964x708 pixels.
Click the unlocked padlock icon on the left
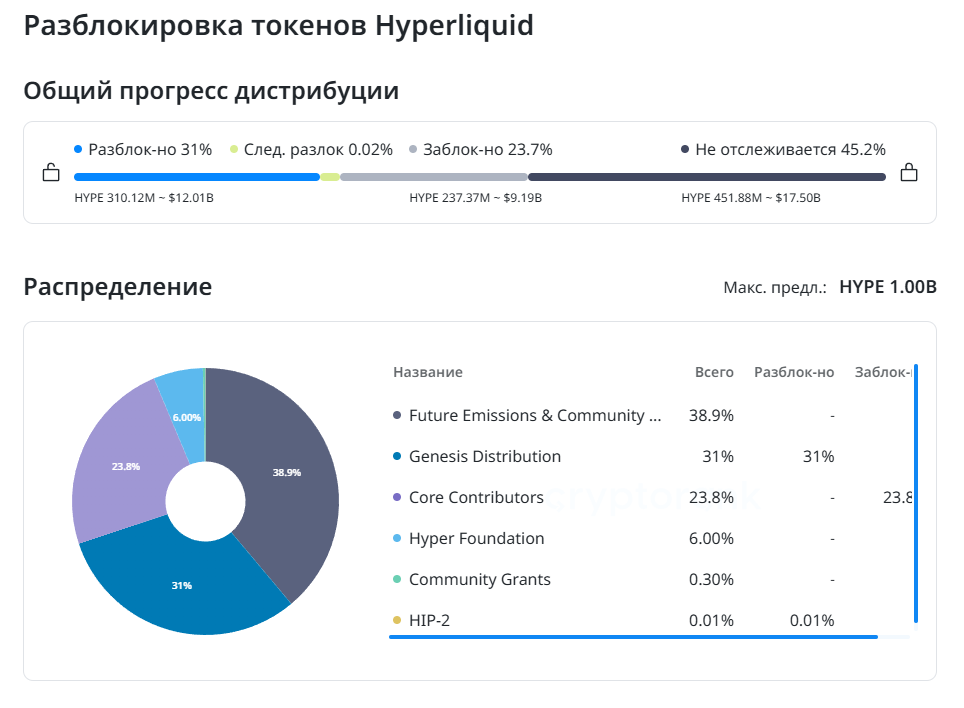[51, 173]
